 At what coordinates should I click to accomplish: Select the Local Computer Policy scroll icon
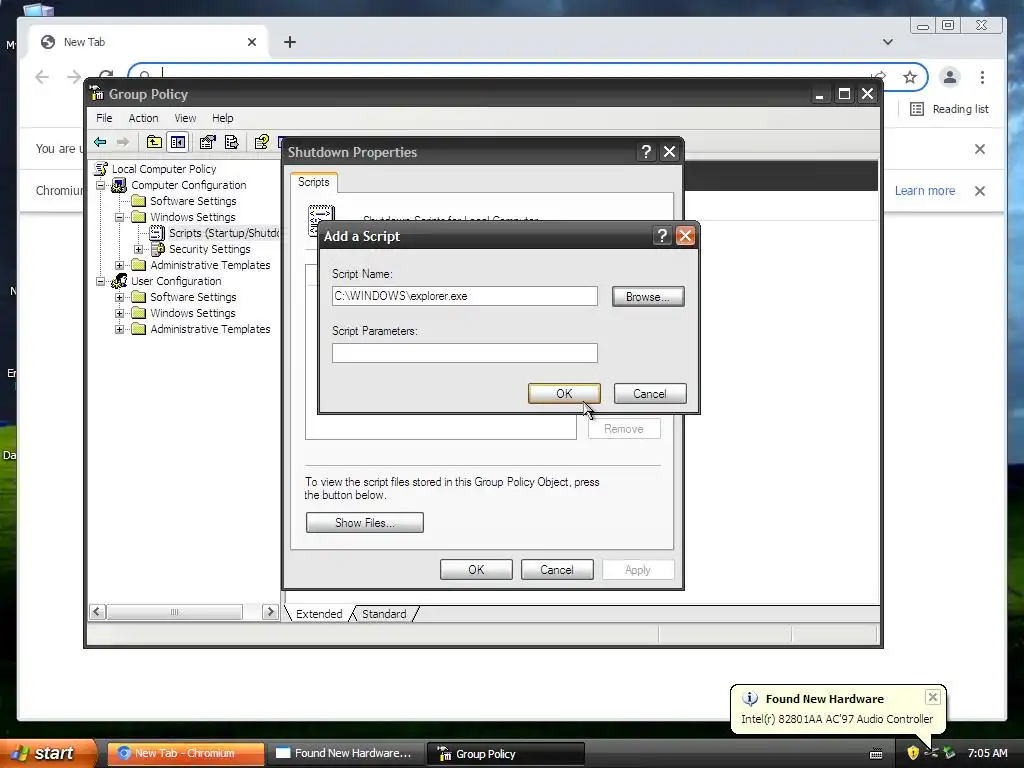[x=101, y=168]
